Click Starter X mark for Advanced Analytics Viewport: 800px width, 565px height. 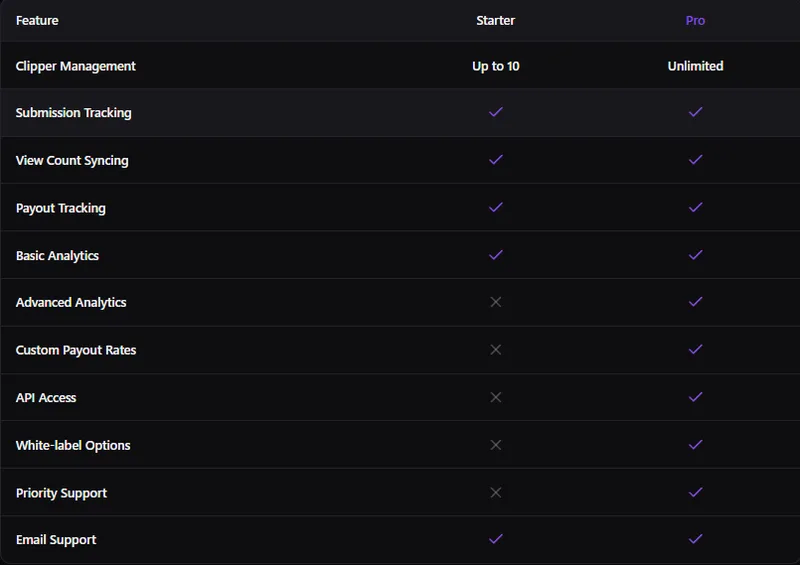point(496,302)
